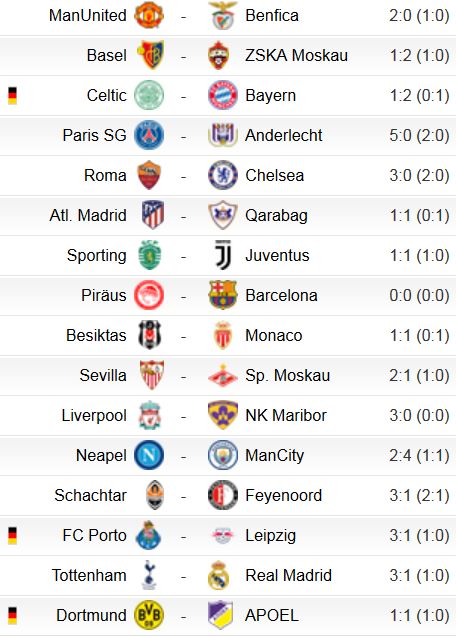This screenshot has width=456, height=636.
Task: Open the ManCity team link
Action: [275, 455]
